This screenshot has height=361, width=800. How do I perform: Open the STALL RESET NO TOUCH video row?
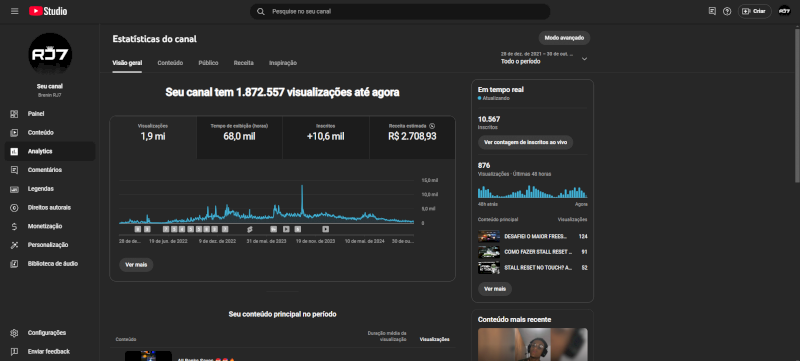pos(533,267)
